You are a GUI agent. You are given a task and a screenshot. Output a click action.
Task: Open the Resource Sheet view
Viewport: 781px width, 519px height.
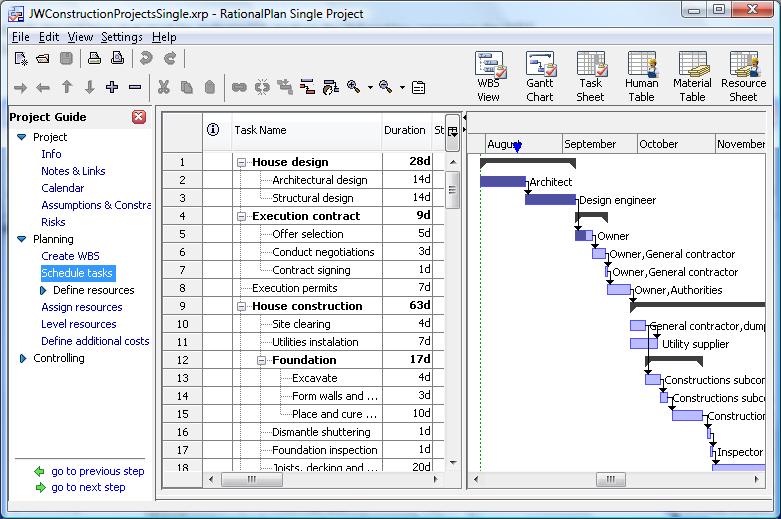tap(743, 76)
